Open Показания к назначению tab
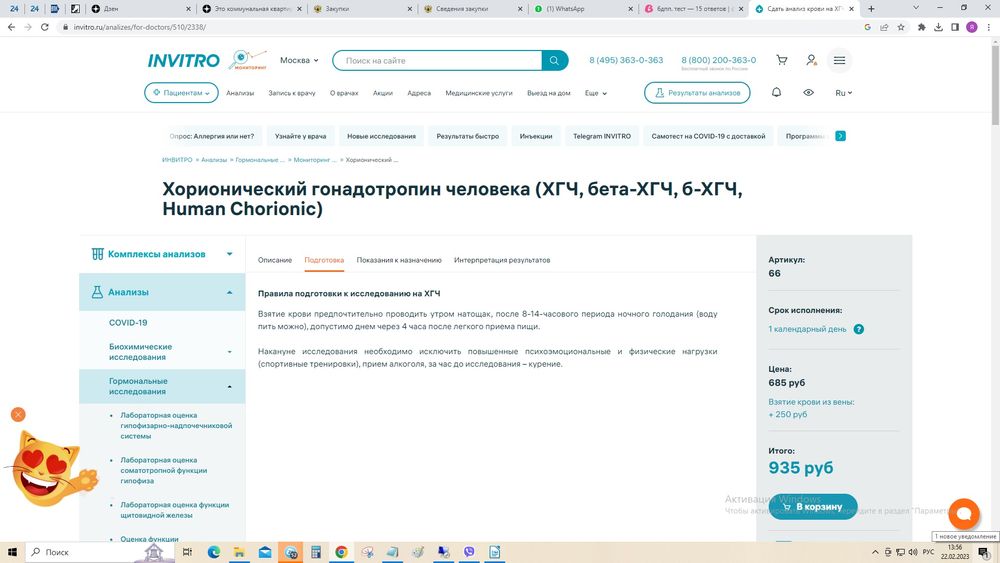 point(399,260)
